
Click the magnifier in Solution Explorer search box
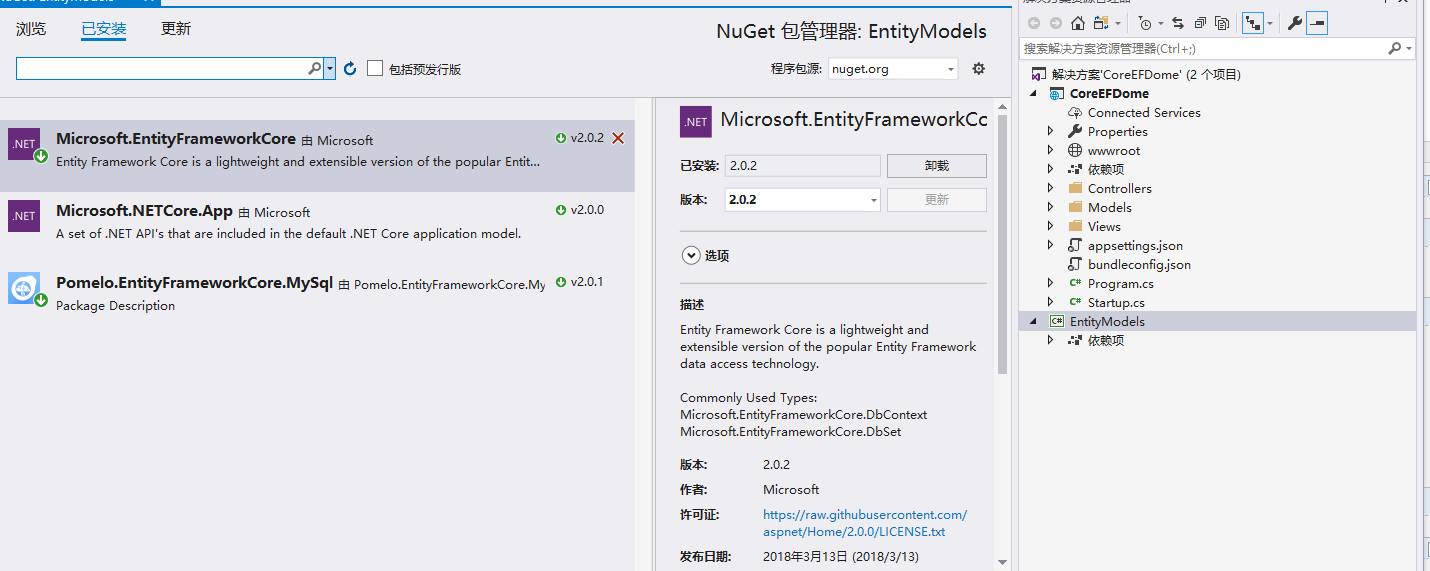[1395, 48]
